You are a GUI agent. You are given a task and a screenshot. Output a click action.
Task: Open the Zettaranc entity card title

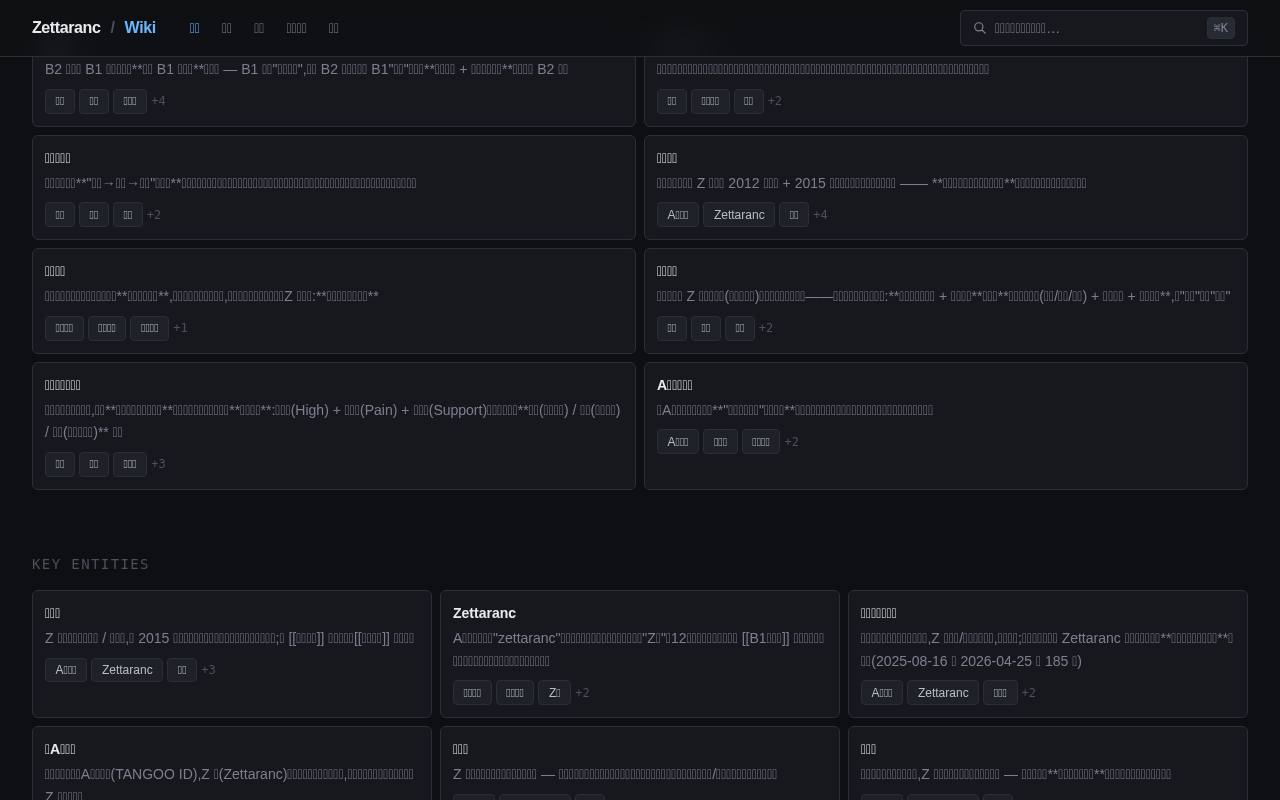point(484,613)
